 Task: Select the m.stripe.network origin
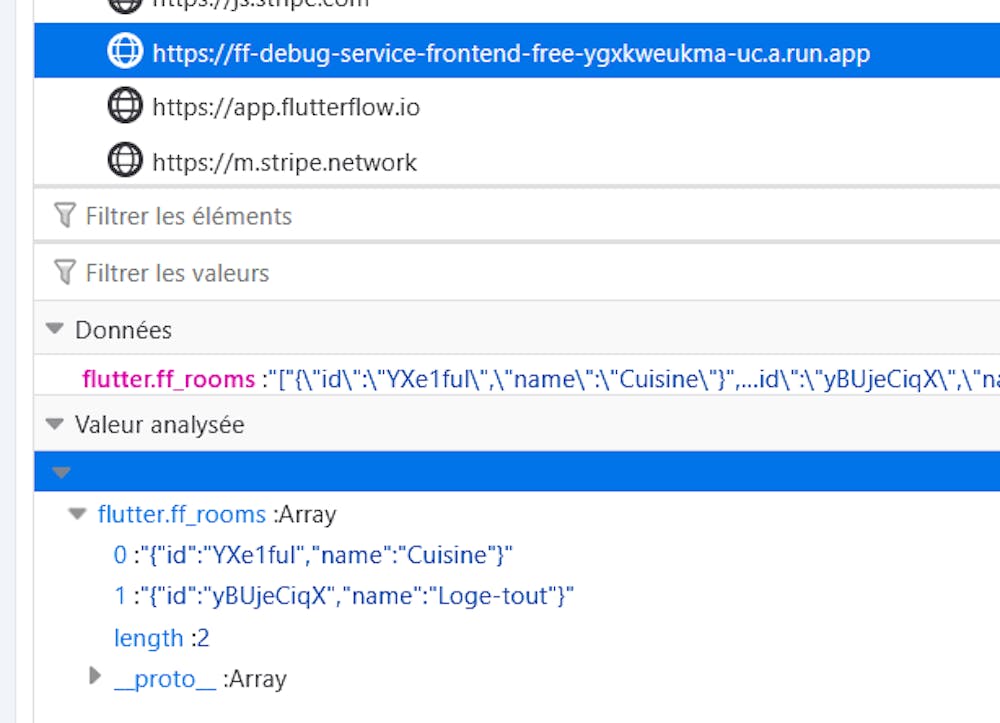(x=284, y=161)
